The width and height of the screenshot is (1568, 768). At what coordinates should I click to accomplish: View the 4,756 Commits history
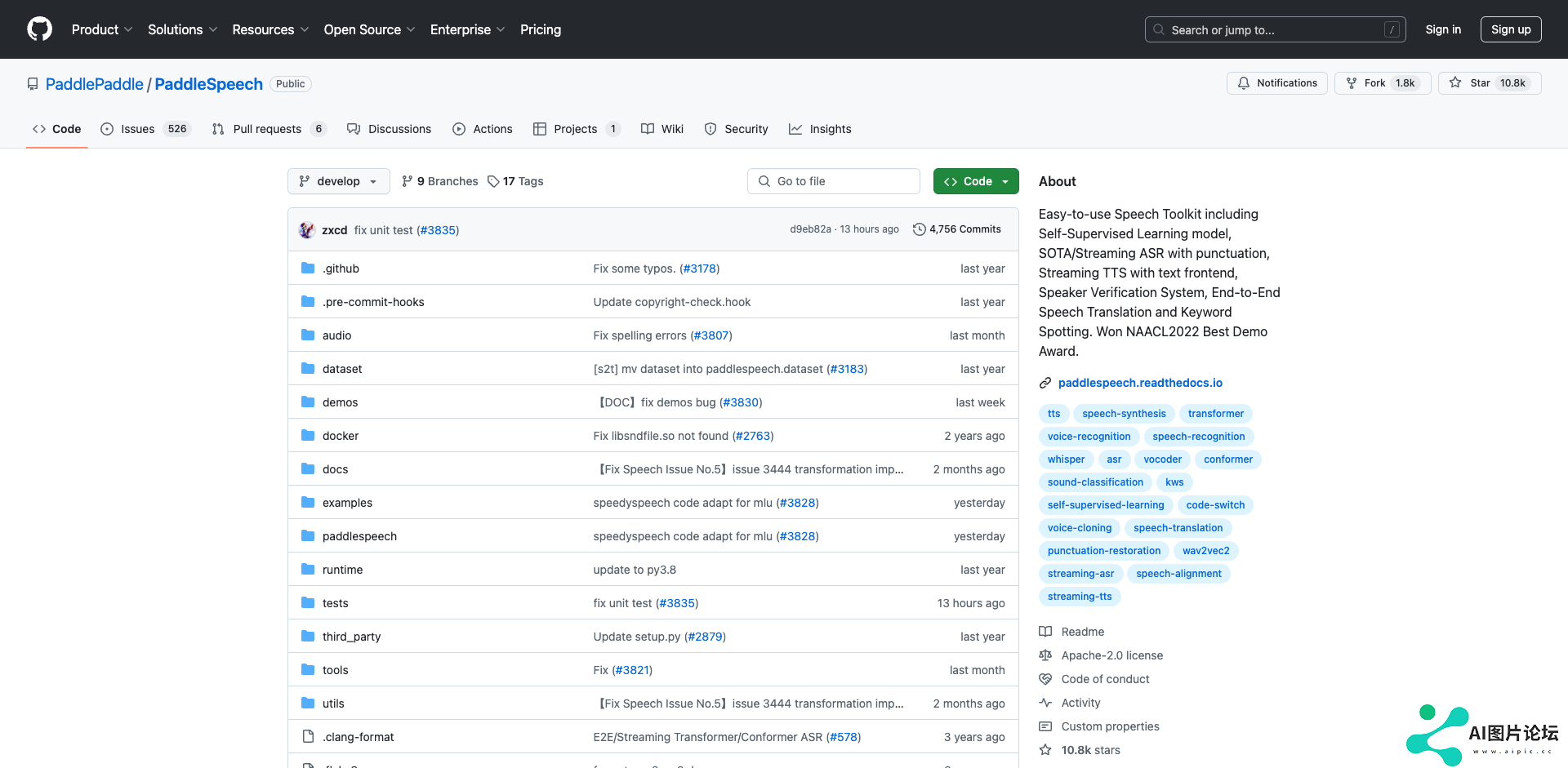click(x=956, y=229)
